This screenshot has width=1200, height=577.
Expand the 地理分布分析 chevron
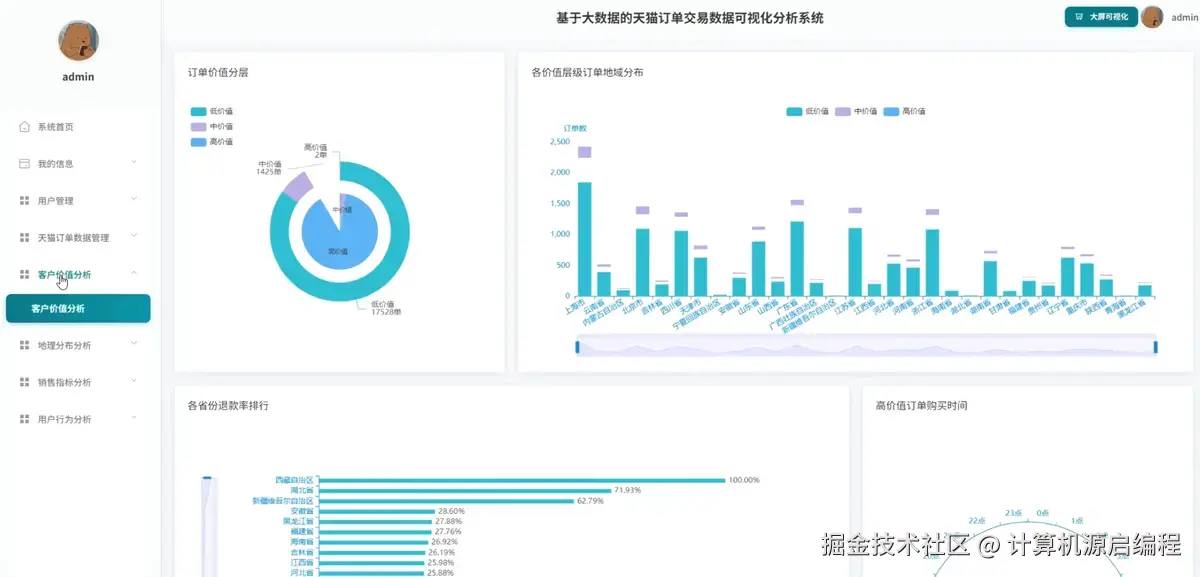tap(134, 344)
